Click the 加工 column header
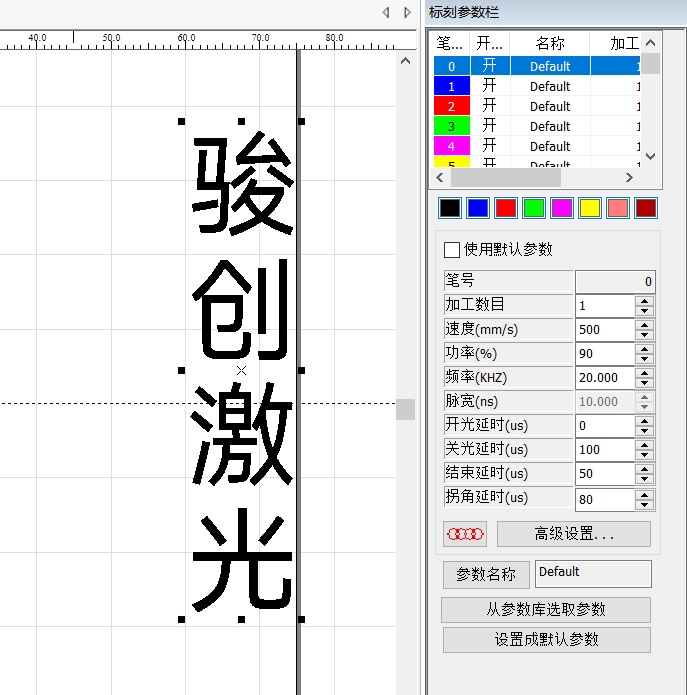This screenshot has height=695, width=687. click(x=615, y=43)
